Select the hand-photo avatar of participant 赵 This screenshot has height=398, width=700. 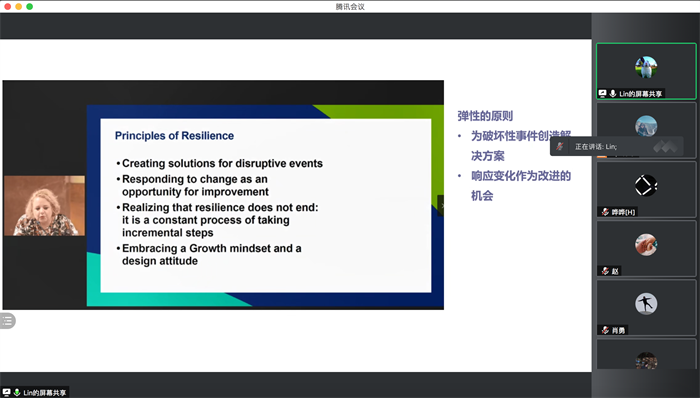click(x=646, y=245)
